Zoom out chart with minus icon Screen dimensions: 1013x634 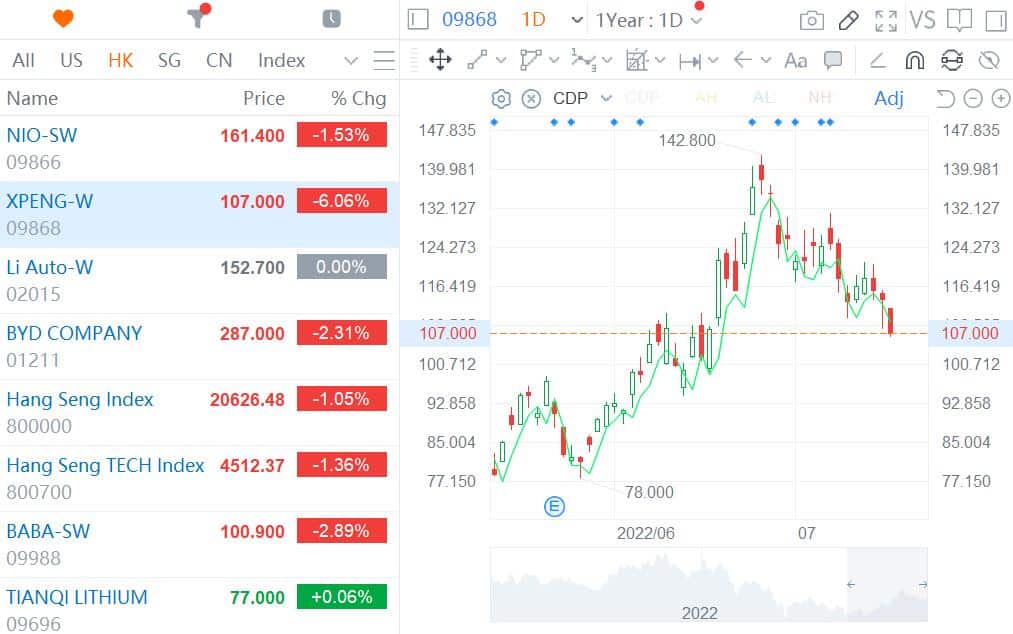(x=972, y=99)
